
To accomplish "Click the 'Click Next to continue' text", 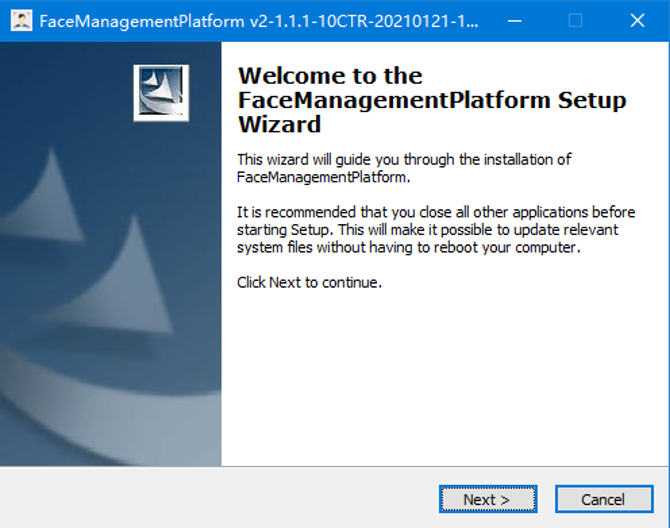I will [309, 283].
